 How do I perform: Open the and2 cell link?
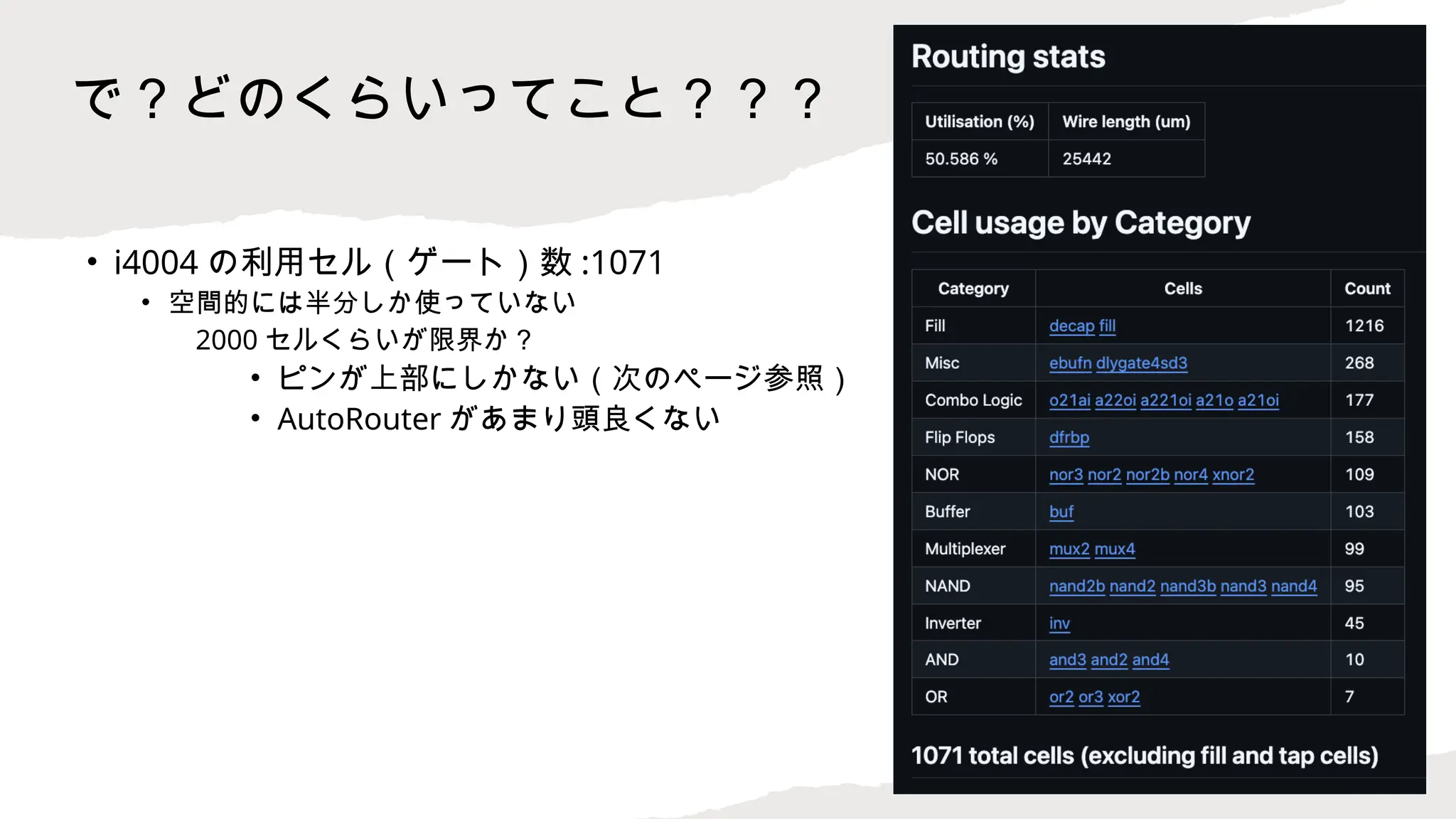[1109, 660]
